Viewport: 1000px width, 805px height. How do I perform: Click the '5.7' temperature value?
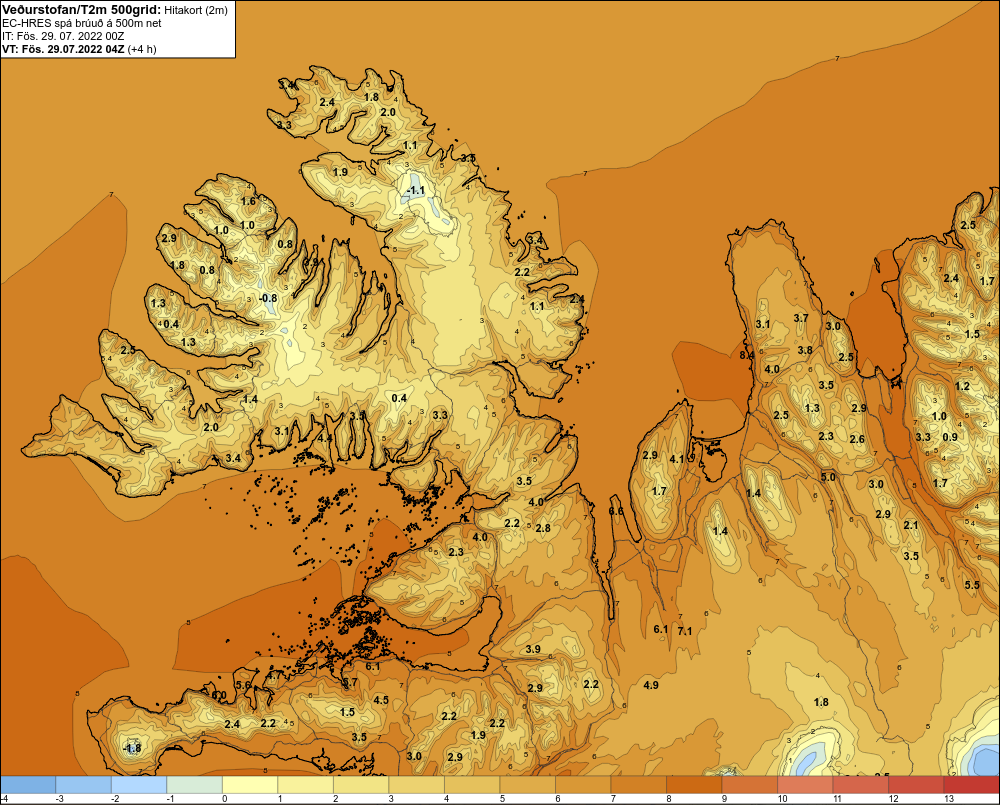click(x=350, y=682)
